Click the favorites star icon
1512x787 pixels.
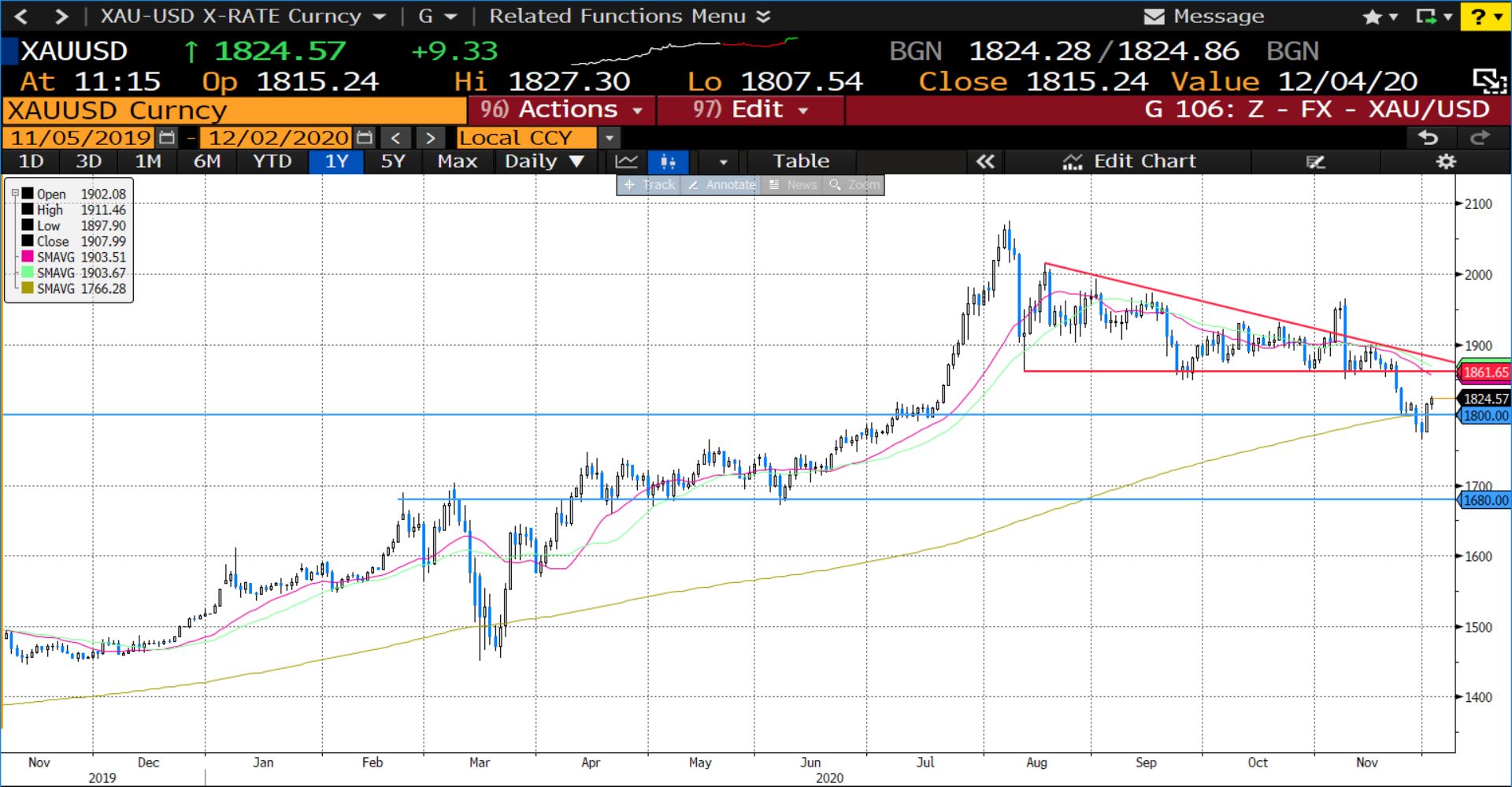click(x=1372, y=17)
